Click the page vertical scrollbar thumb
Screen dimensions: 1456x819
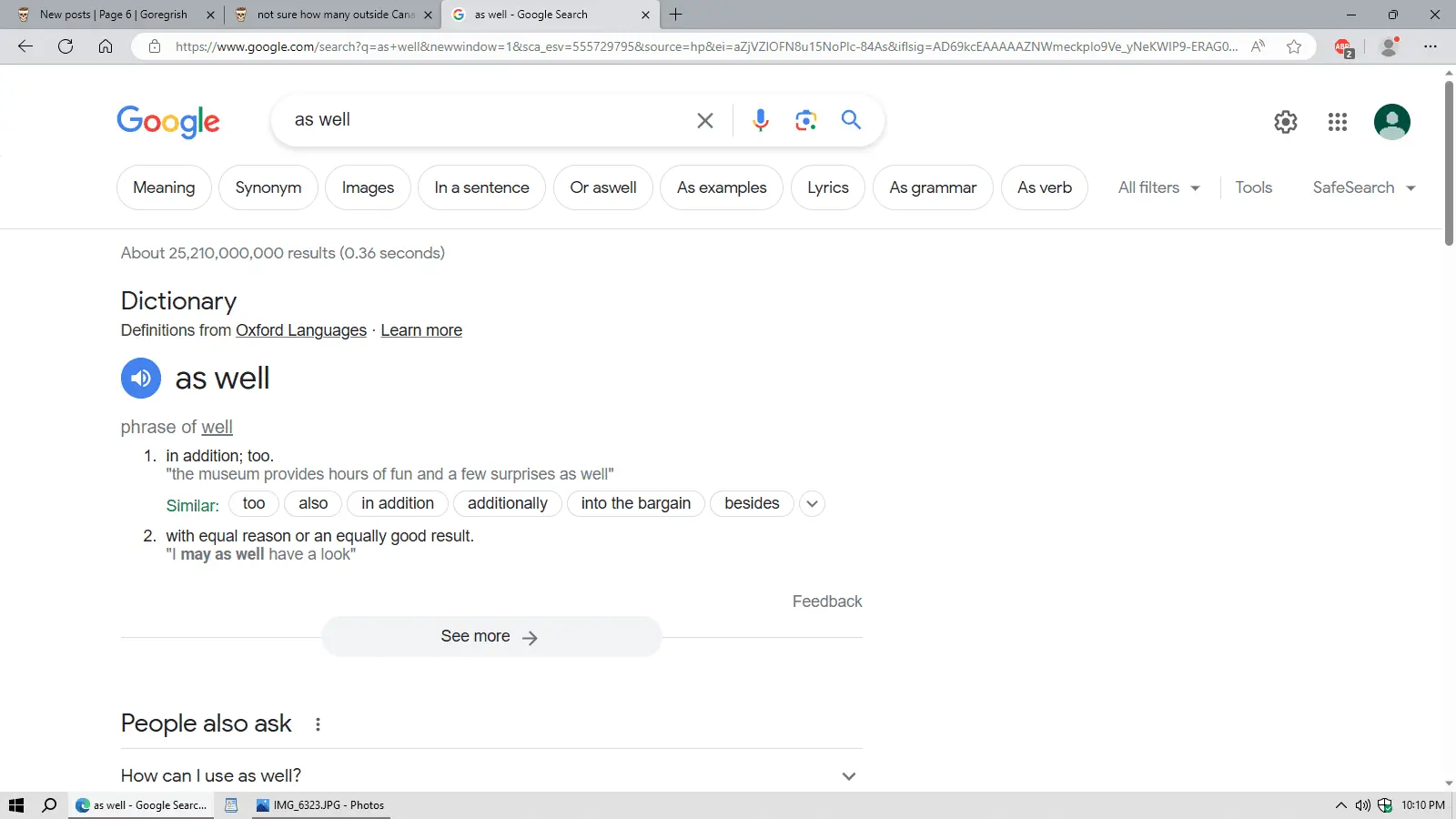pyautogui.click(x=1449, y=164)
